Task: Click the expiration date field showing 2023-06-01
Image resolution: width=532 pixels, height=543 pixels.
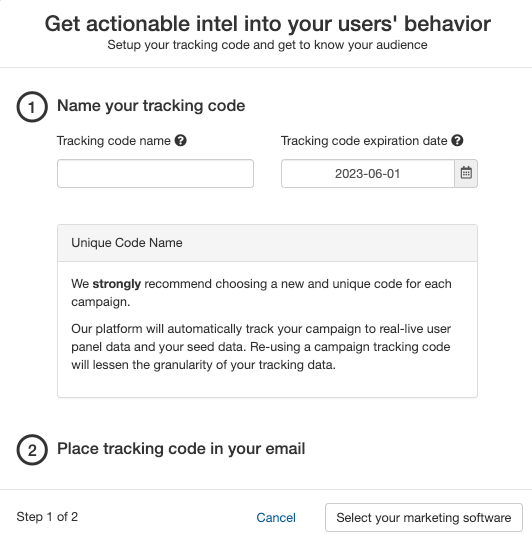Action: [368, 173]
